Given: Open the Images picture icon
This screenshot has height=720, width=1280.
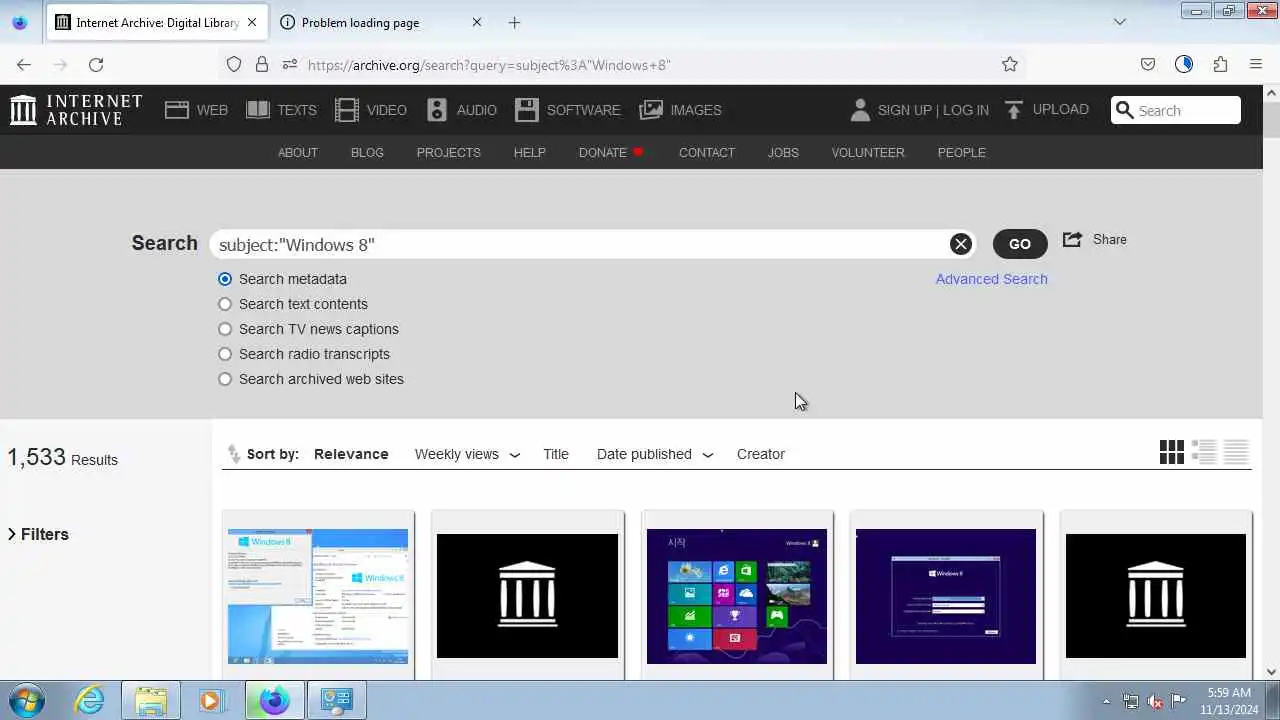Looking at the screenshot, I should pos(651,110).
